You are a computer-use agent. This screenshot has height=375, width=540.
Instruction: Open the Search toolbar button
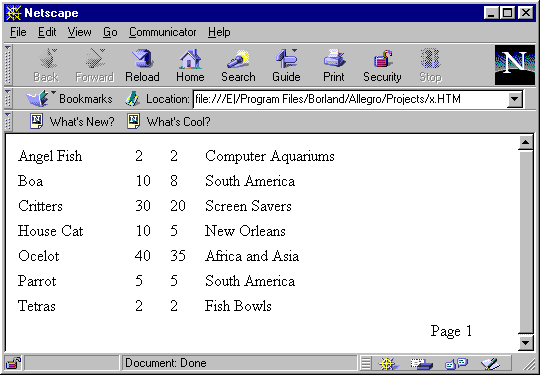tap(238, 65)
